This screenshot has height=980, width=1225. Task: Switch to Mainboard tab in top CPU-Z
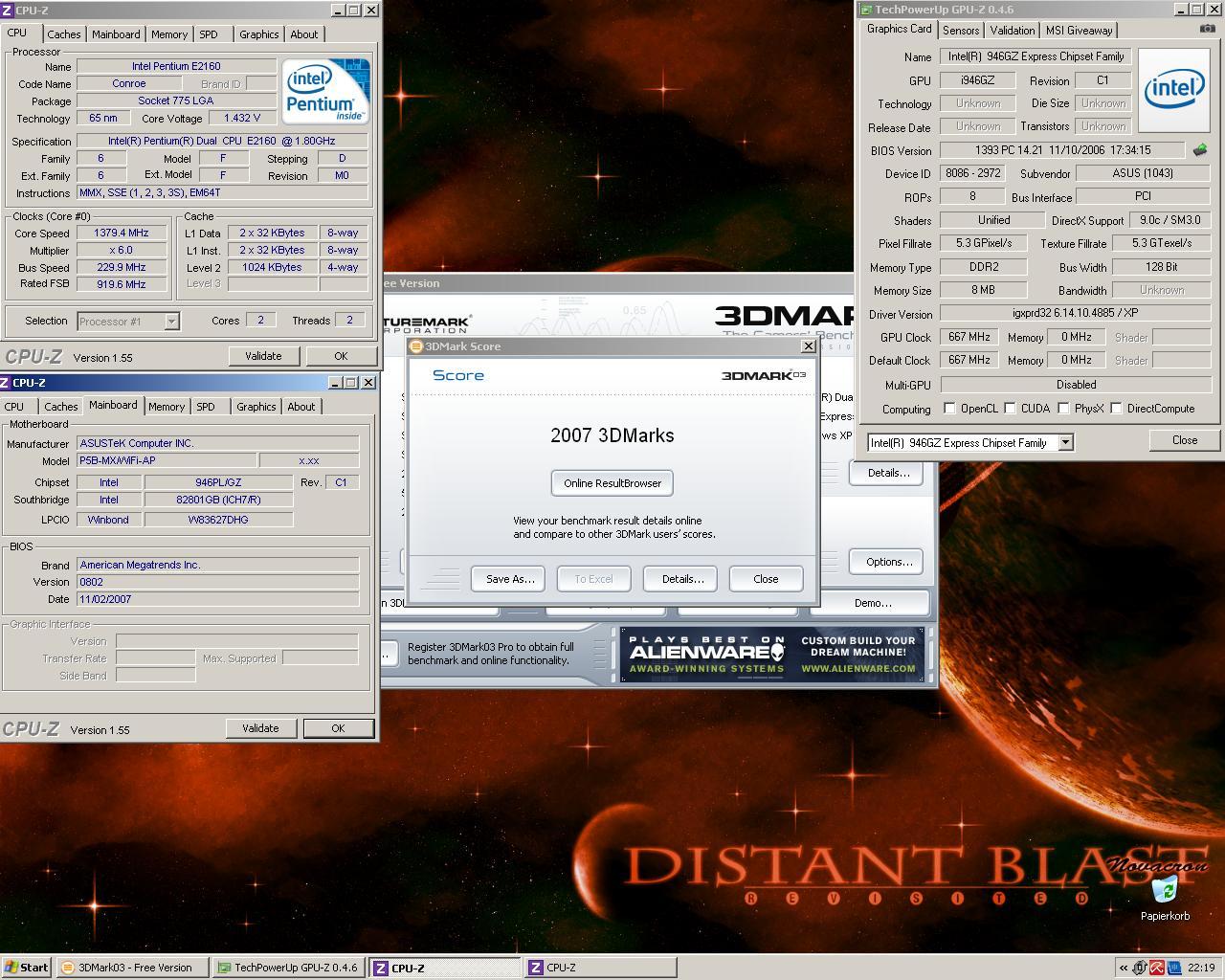click(x=116, y=34)
